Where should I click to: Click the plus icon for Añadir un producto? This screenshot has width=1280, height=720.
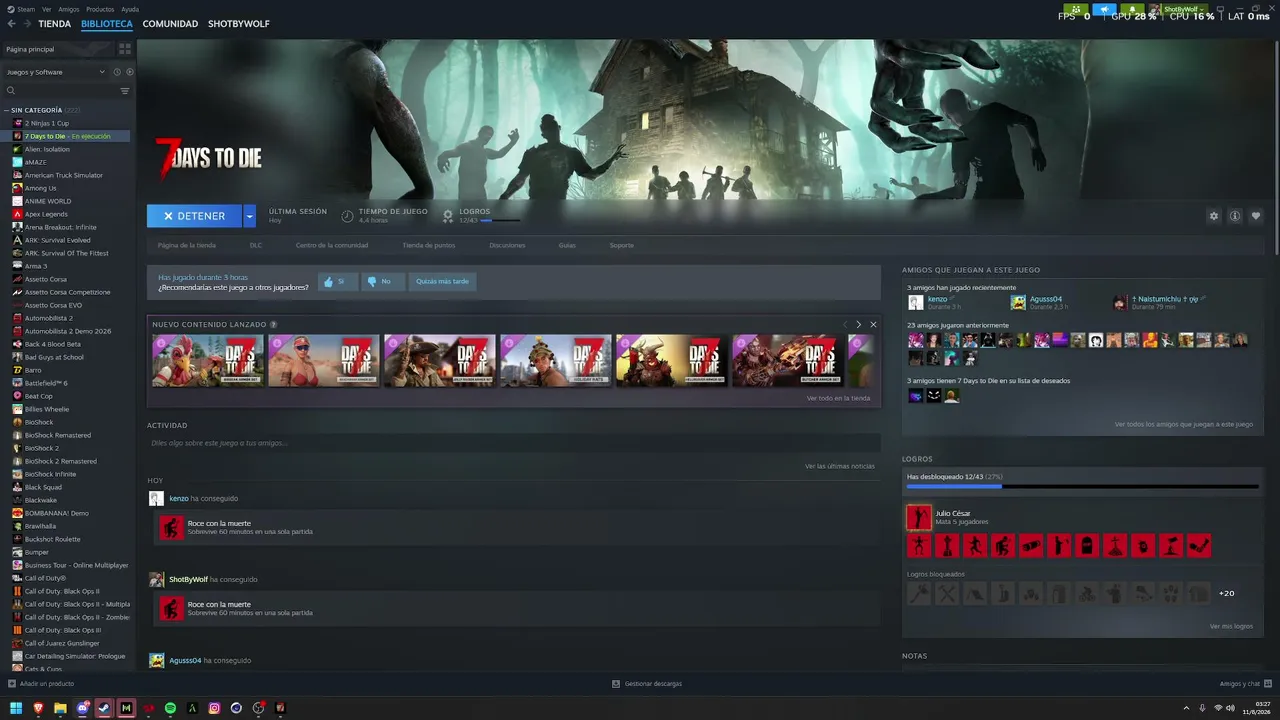coord(11,684)
